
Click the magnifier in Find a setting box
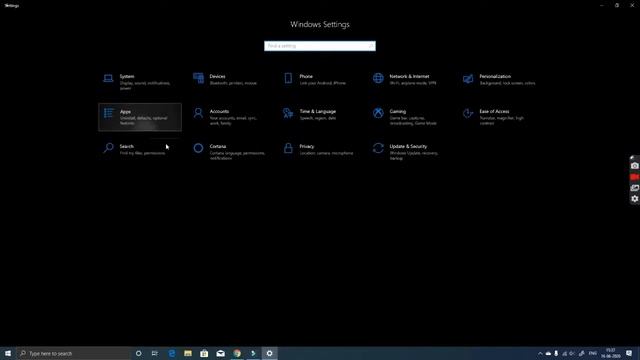pos(370,46)
